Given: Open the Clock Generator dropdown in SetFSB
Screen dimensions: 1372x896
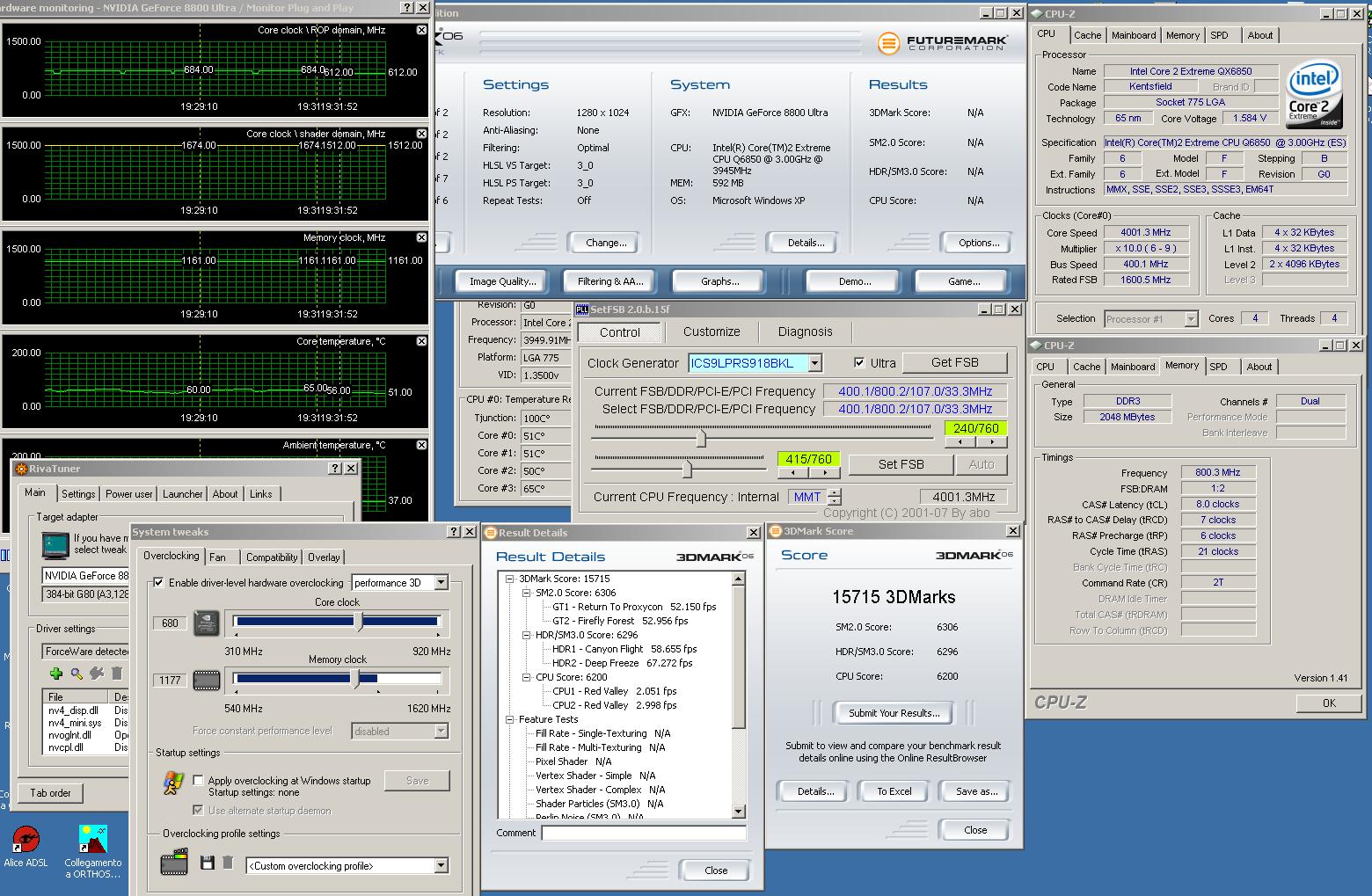Looking at the screenshot, I should [815, 363].
